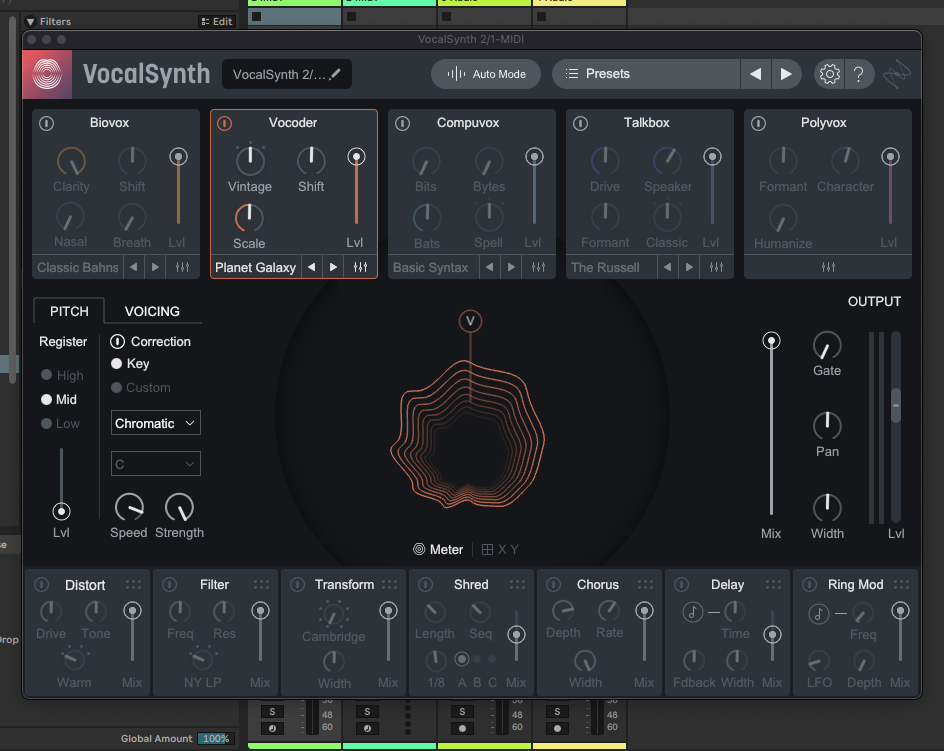Open the Presets browser
This screenshot has height=751, width=944.
pyautogui.click(x=643, y=73)
